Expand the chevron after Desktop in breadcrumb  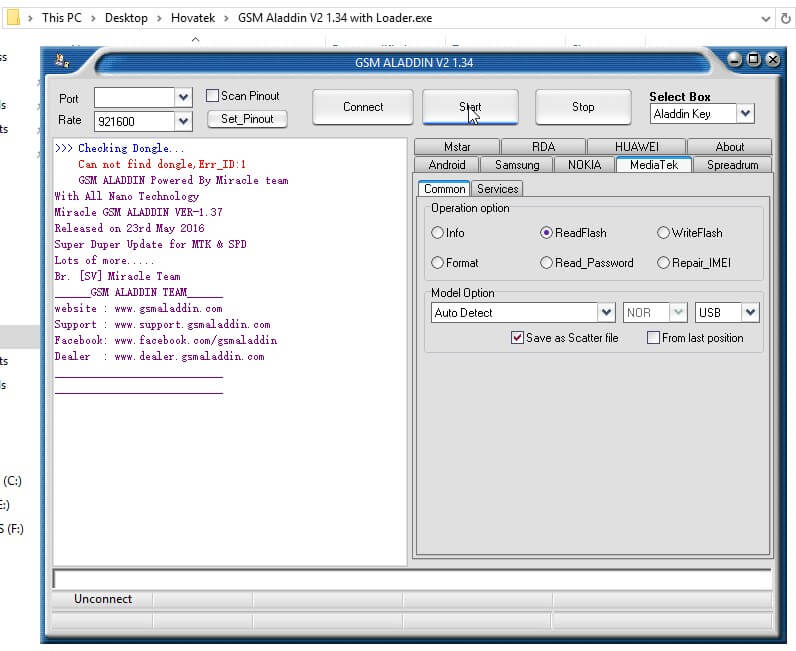[159, 19]
